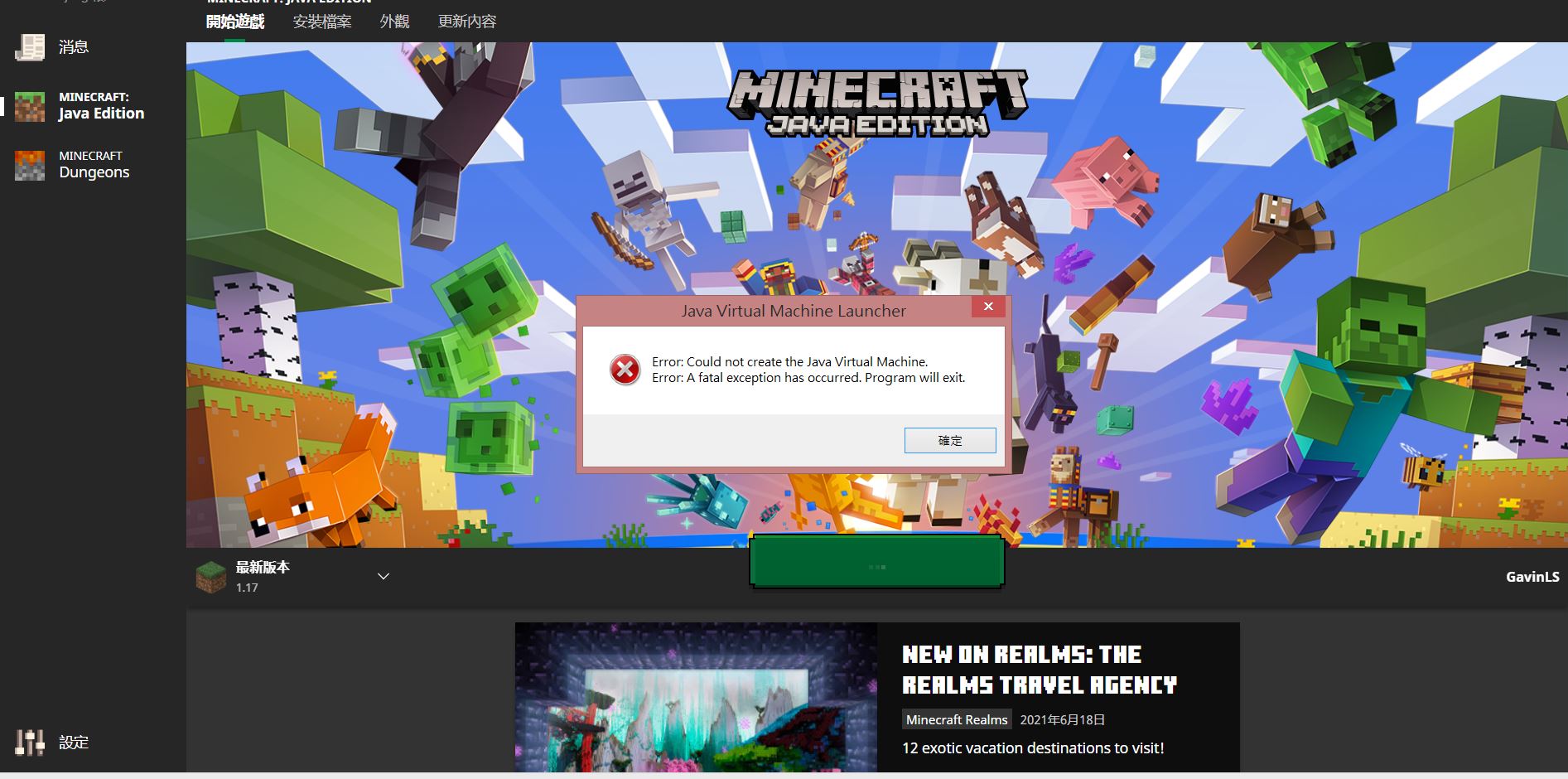Switch to the 開始遊戲 tab
This screenshot has width=1568, height=779.
point(235,22)
